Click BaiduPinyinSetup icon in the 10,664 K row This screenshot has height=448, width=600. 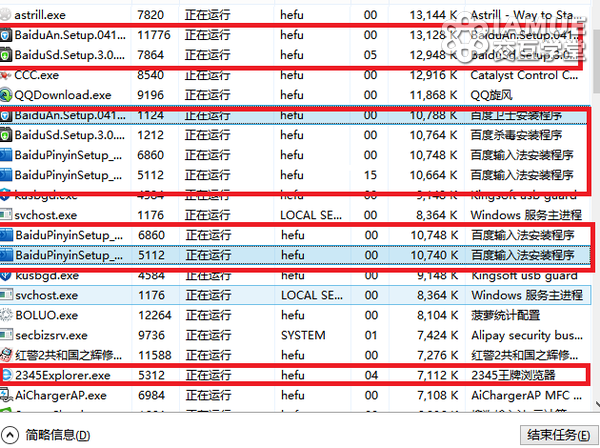tap(6, 175)
